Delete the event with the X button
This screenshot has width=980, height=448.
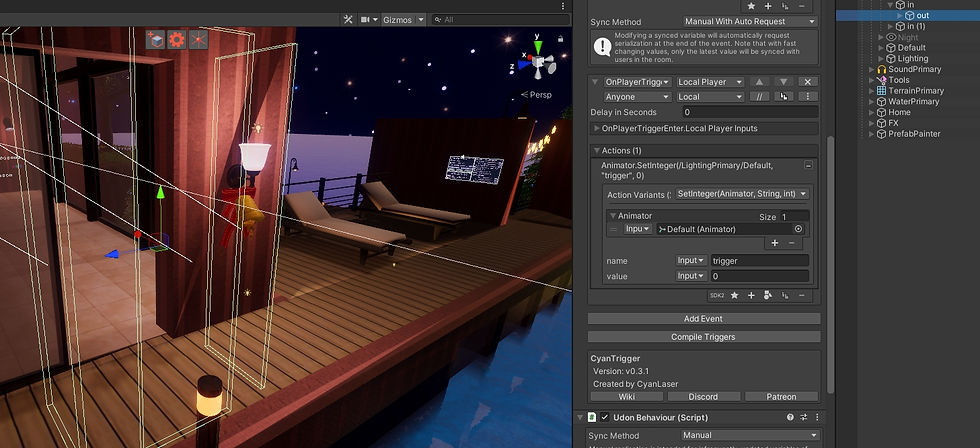click(808, 82)
